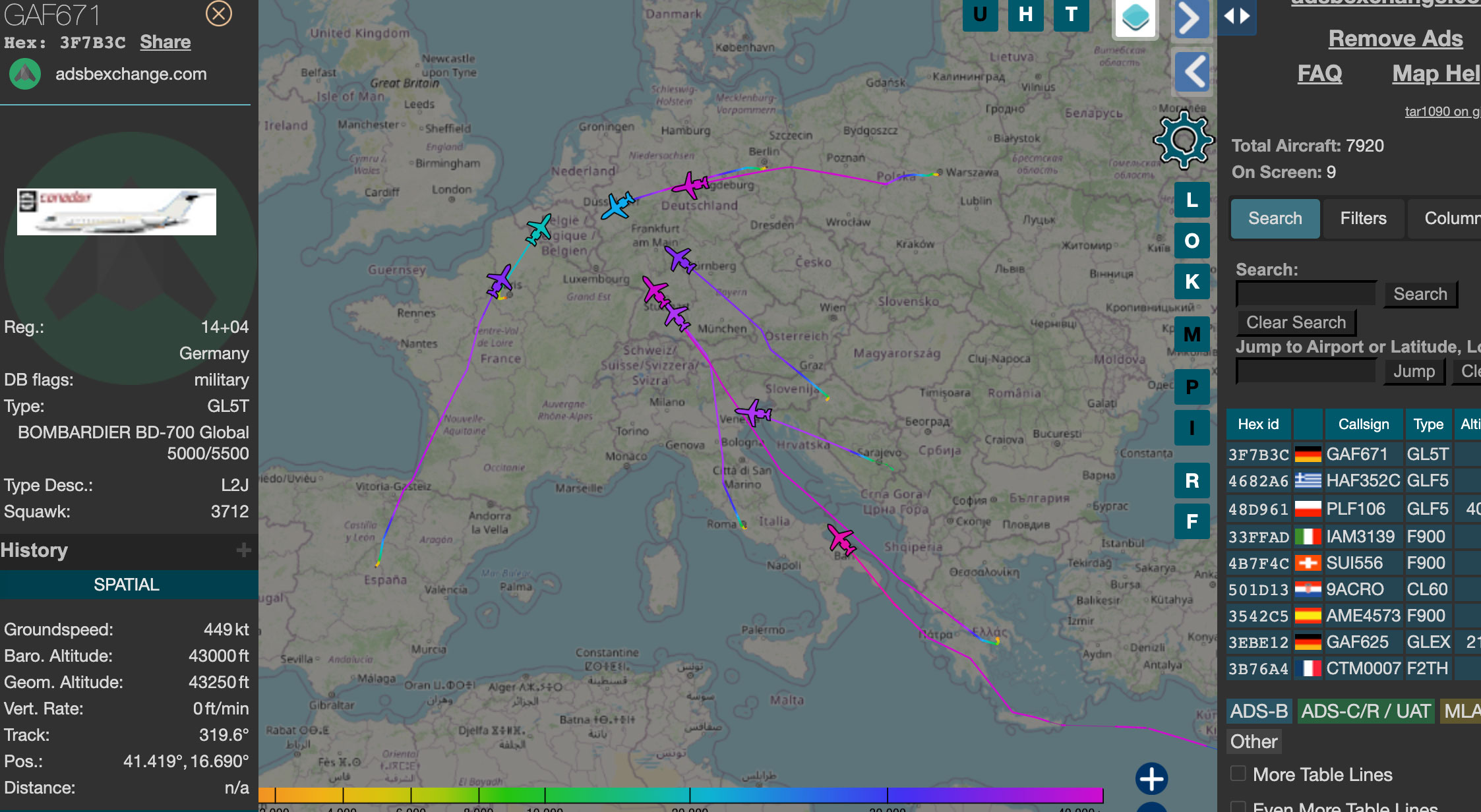The width and height of the screenshot is (1481, 812).
Task: Click the adsbexchange.com logo icon
Action: coord(25,74)
